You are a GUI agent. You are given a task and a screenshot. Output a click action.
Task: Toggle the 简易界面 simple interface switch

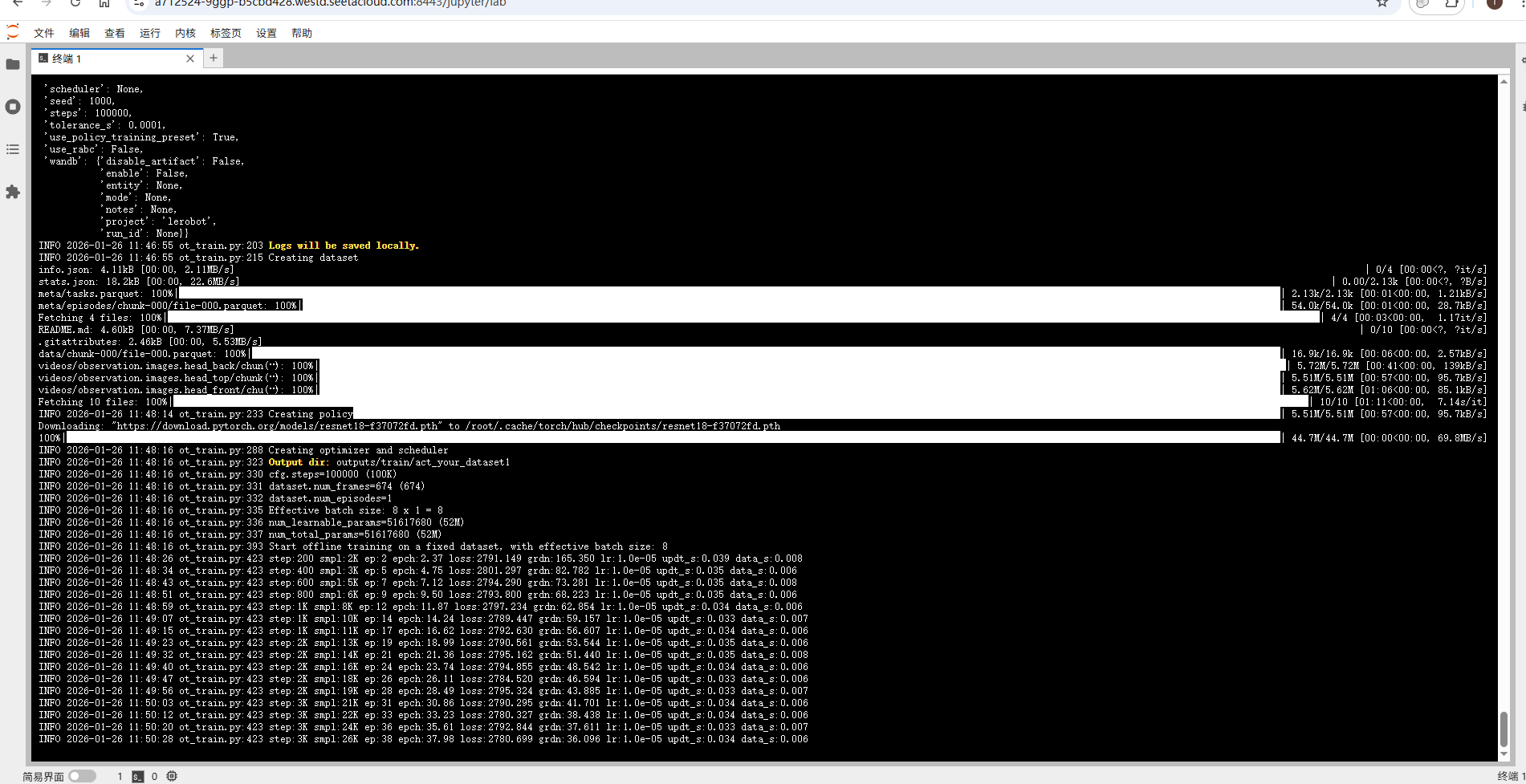tap(82, 776)
